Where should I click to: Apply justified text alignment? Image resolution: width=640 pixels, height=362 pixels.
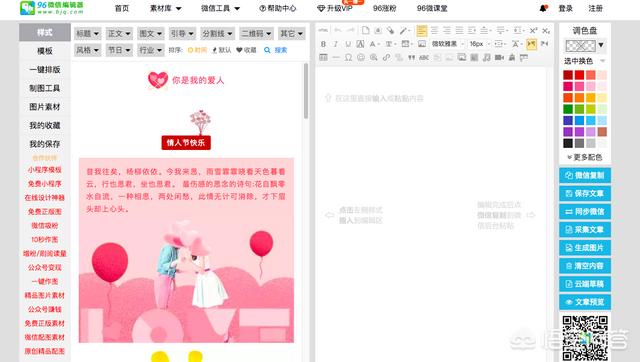459,30
